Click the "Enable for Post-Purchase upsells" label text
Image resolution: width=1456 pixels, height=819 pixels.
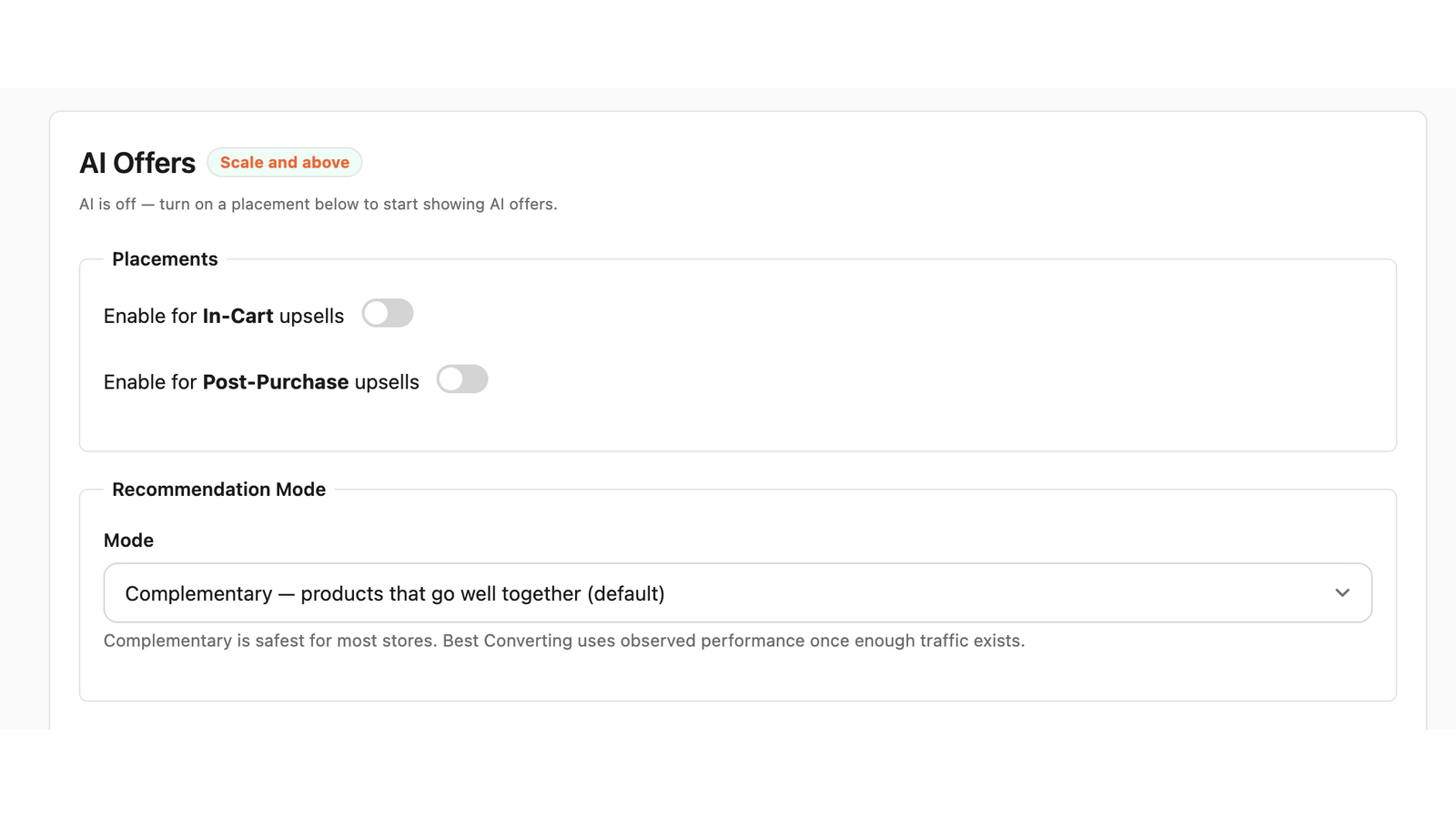(x=261, y=382)
